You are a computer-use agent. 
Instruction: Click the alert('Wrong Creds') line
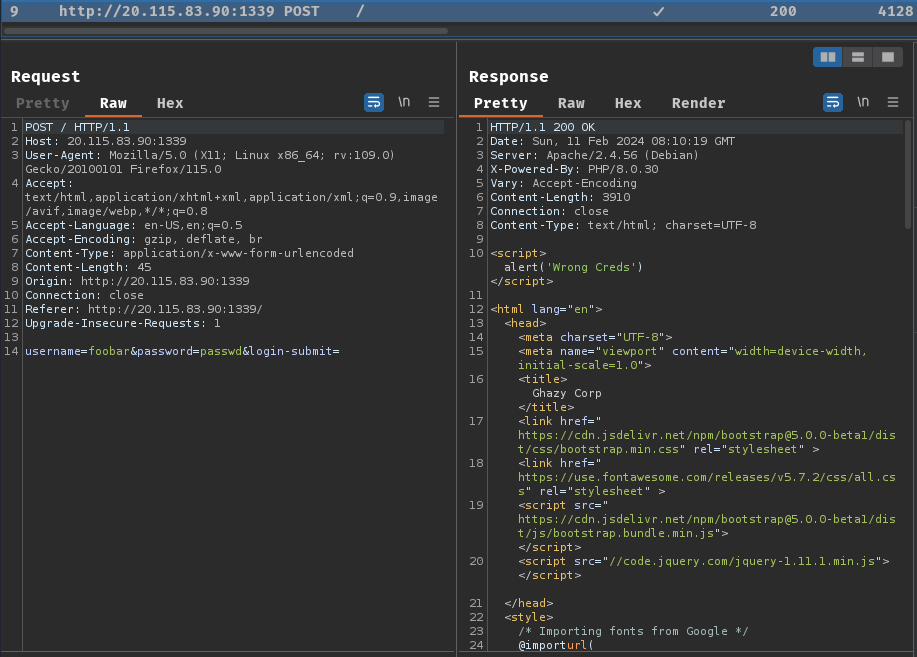coord(573,267)
